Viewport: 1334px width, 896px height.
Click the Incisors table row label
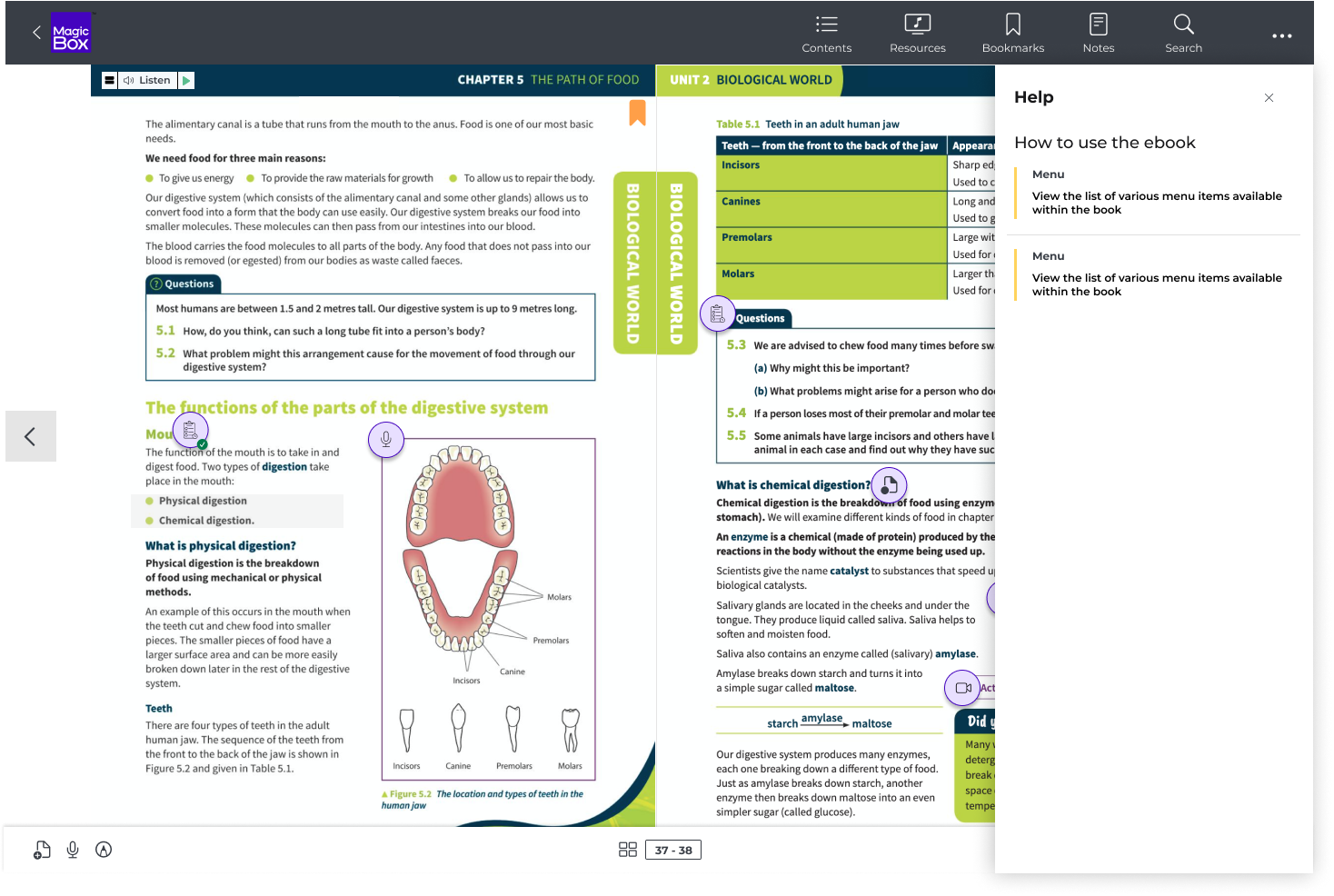741,165
